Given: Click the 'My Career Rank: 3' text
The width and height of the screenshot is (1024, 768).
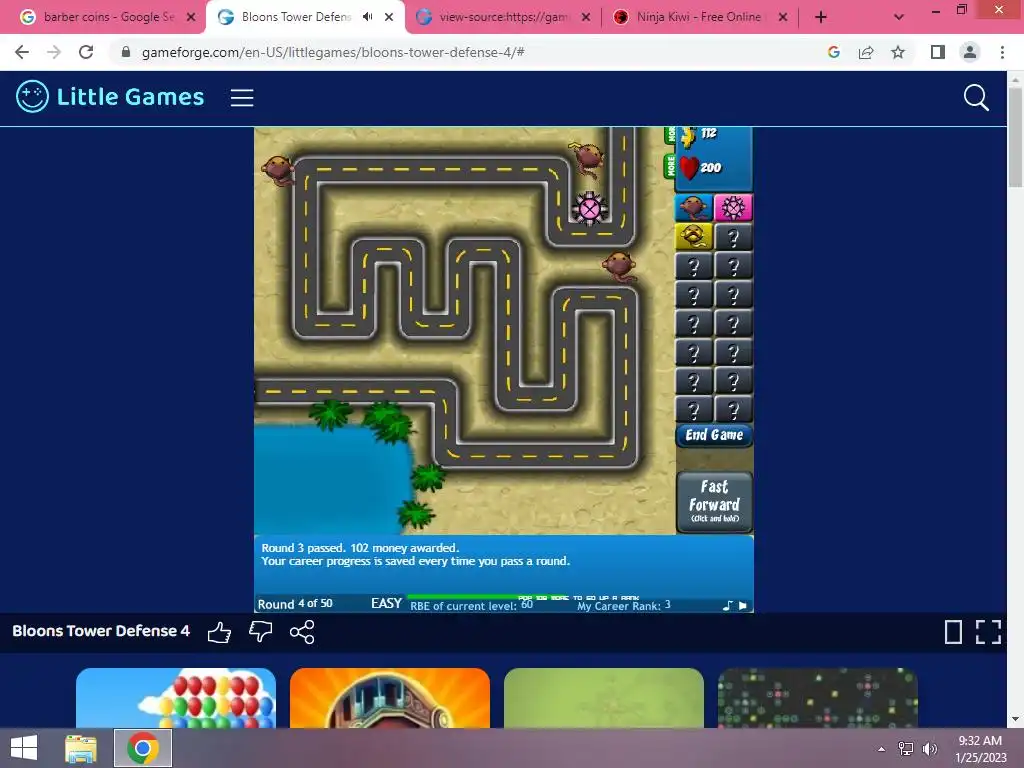Looking at the screenshot, I should point(624,605).
